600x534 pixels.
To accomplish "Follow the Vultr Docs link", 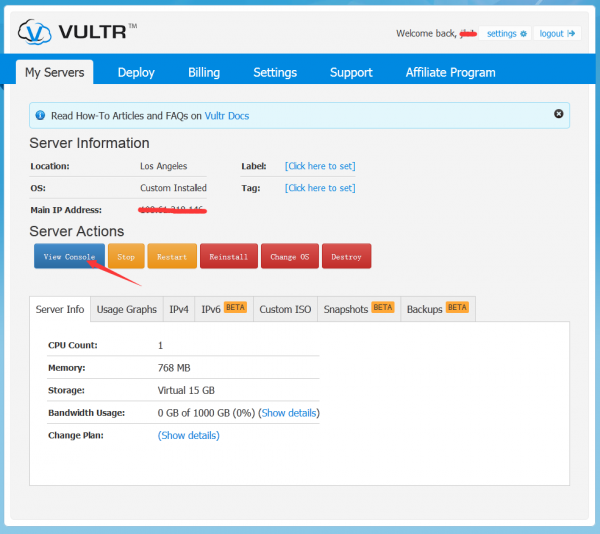I will 227,116.
